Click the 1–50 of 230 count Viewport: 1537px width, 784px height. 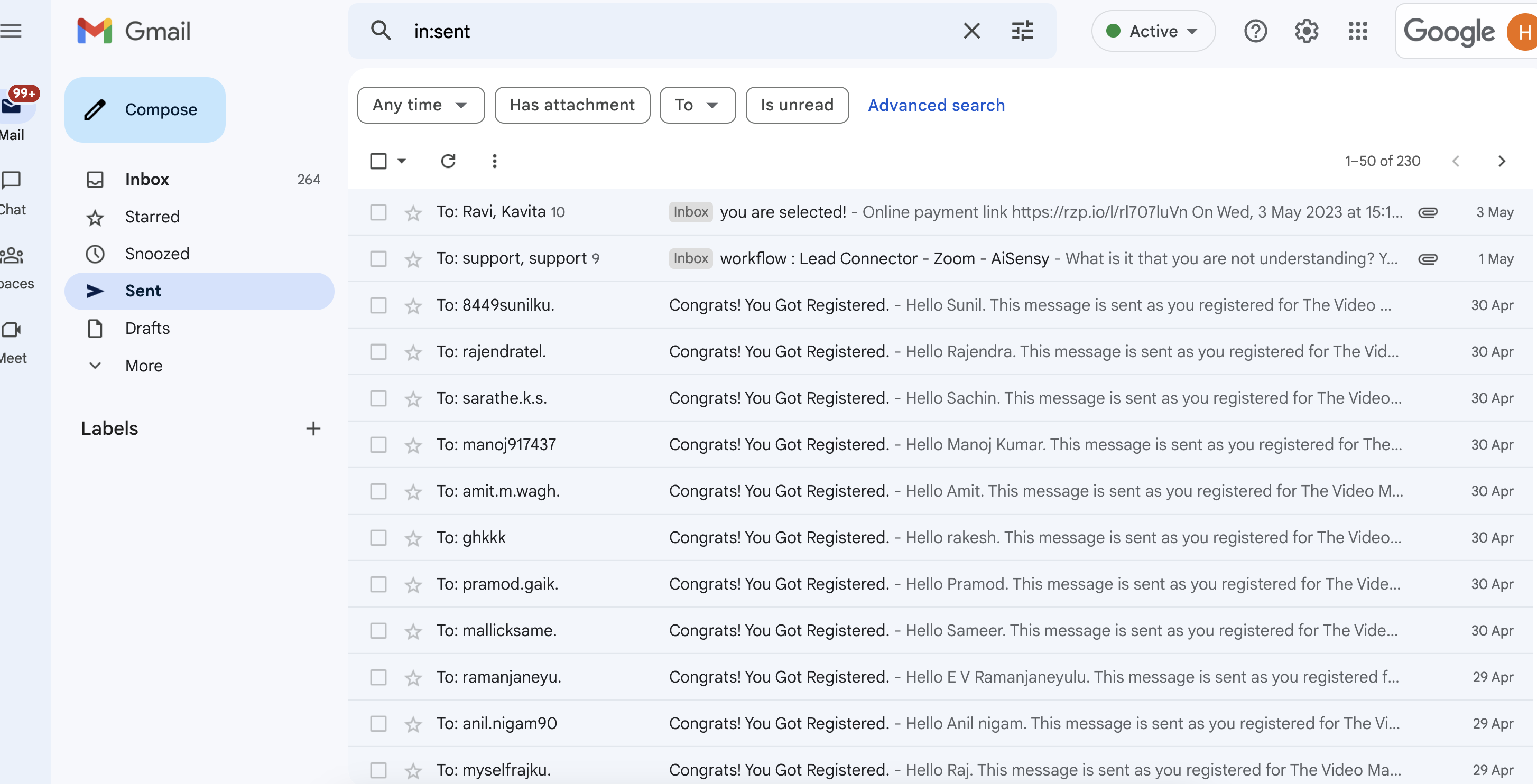(x=1382, y=161)
